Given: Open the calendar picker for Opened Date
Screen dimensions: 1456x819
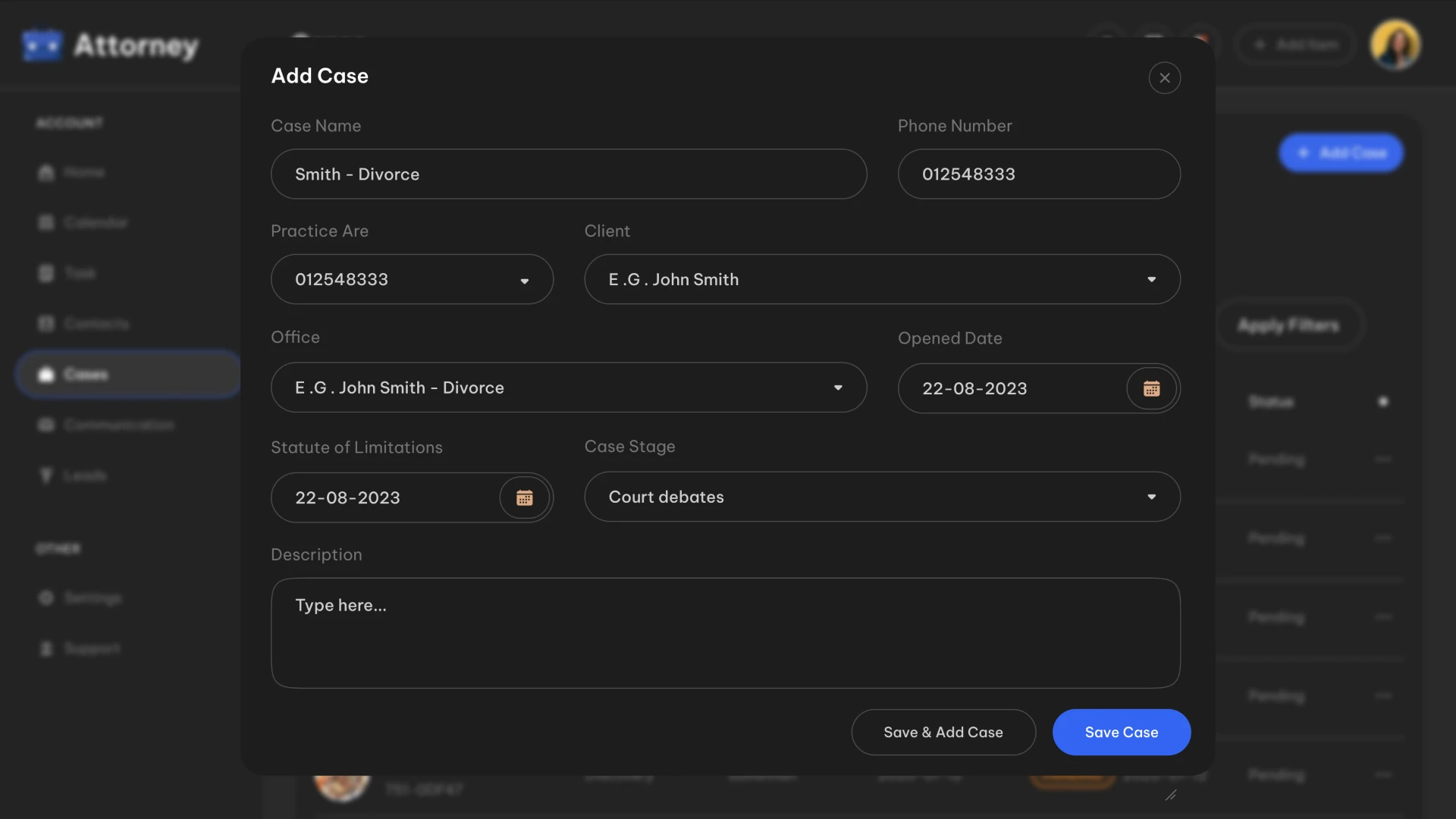Looking at the screenshot, I should [1151, 388].
